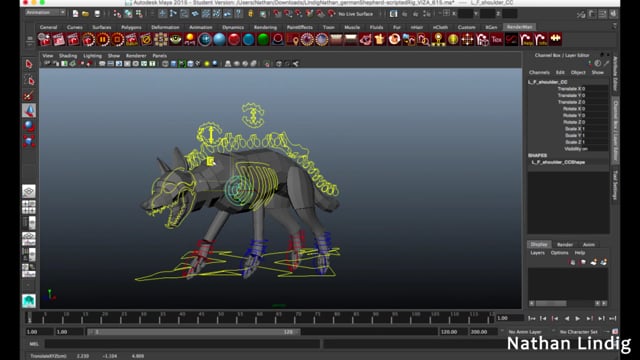Toggle the viewport isolate select icon
640x360 pixels.
click(267, 64)
